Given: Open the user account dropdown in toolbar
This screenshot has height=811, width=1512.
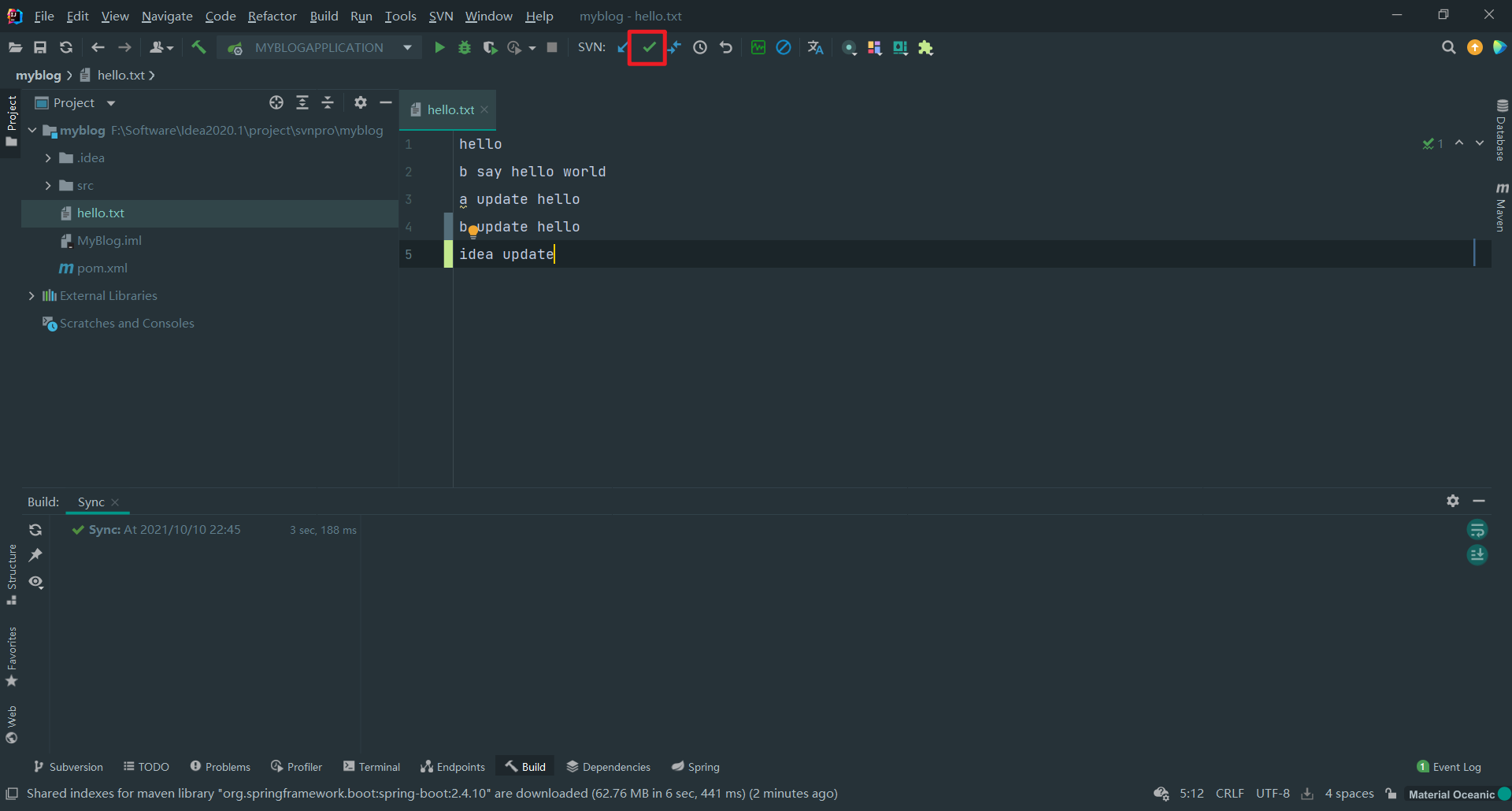Looking at the screenshot, I should tap(161, 48).
